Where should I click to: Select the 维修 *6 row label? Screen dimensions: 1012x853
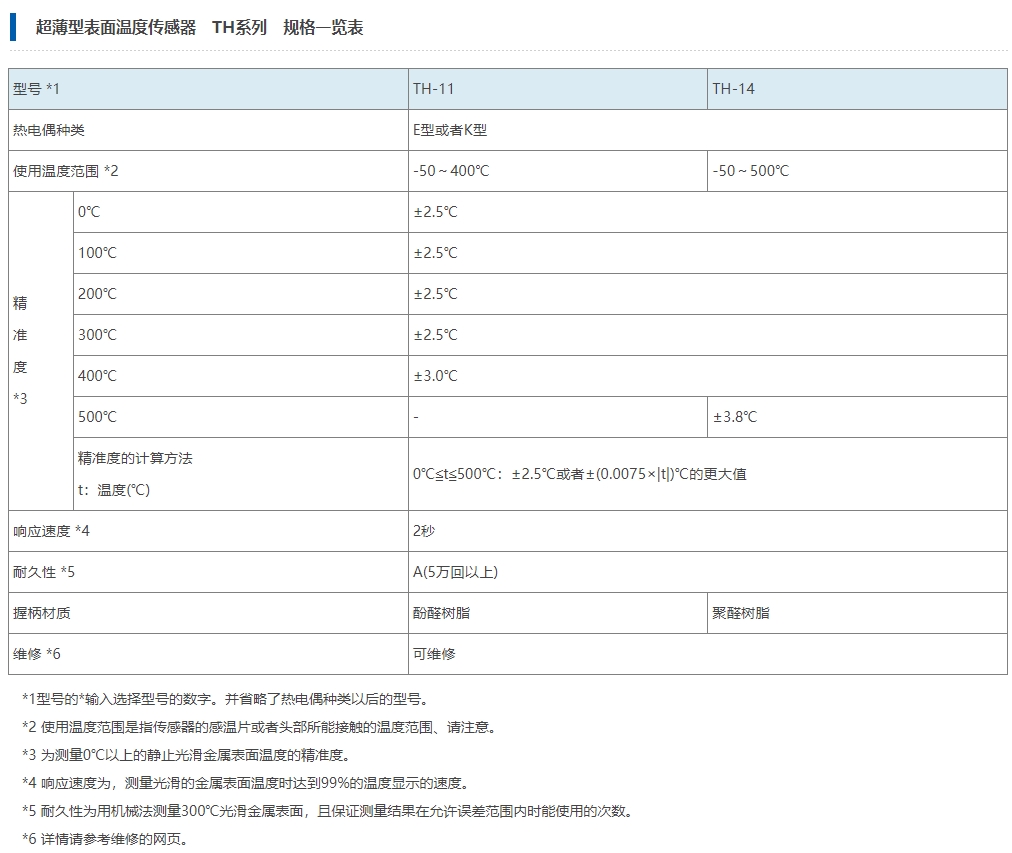37,654
